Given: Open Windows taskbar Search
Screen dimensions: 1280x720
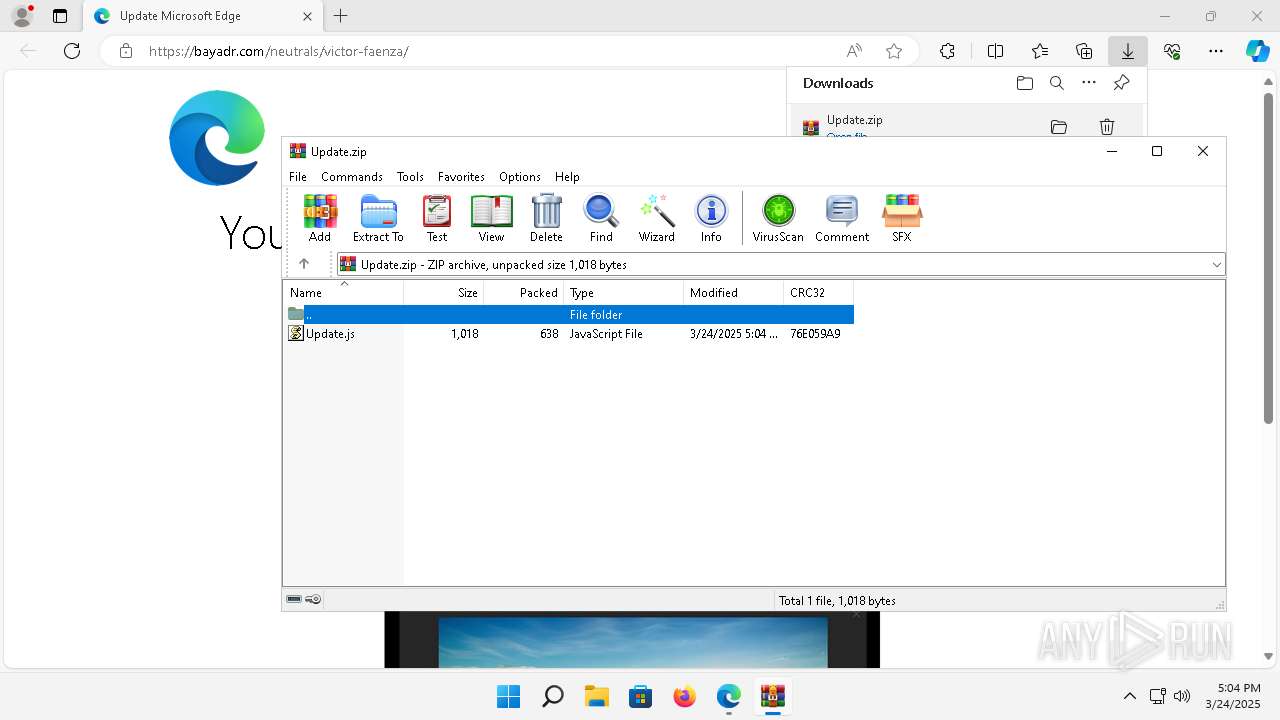Looking at the screenshot, I should (x=552, y=696).
